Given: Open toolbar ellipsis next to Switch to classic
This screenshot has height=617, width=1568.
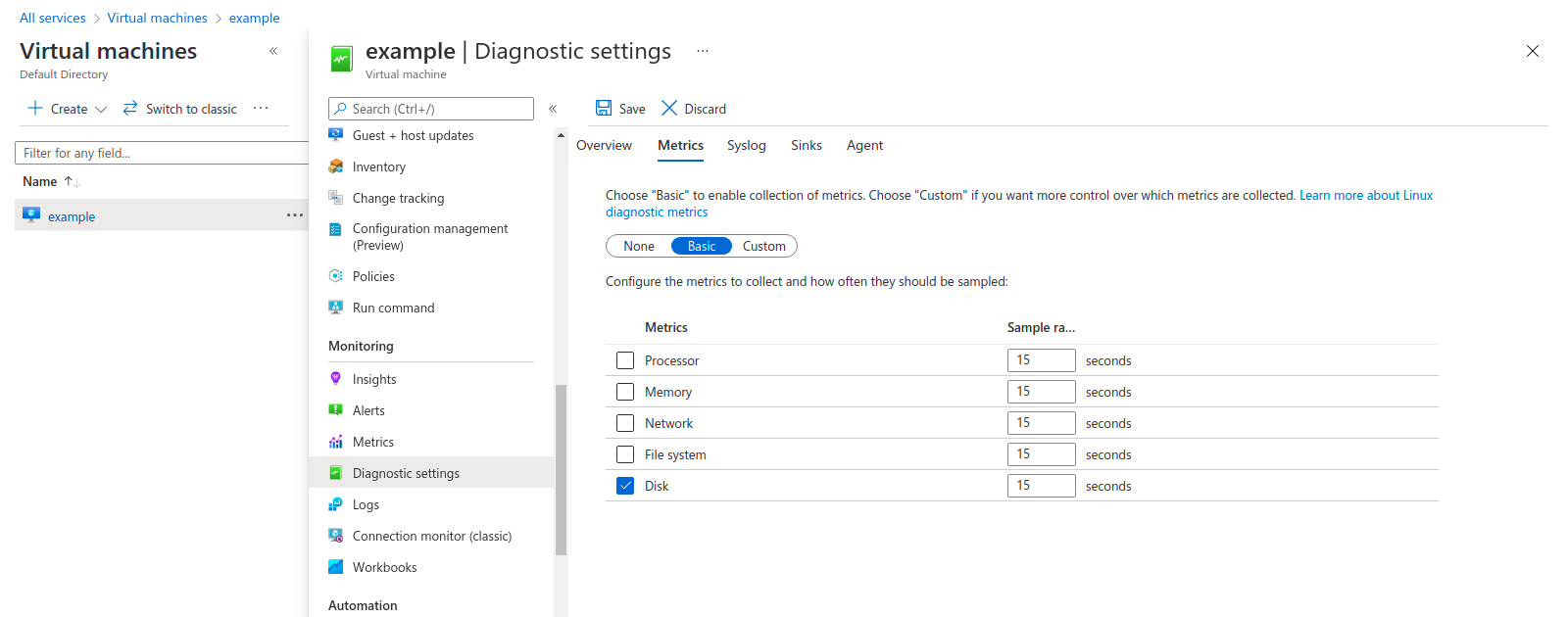Looking at the screenshot, I should [261, 108].
